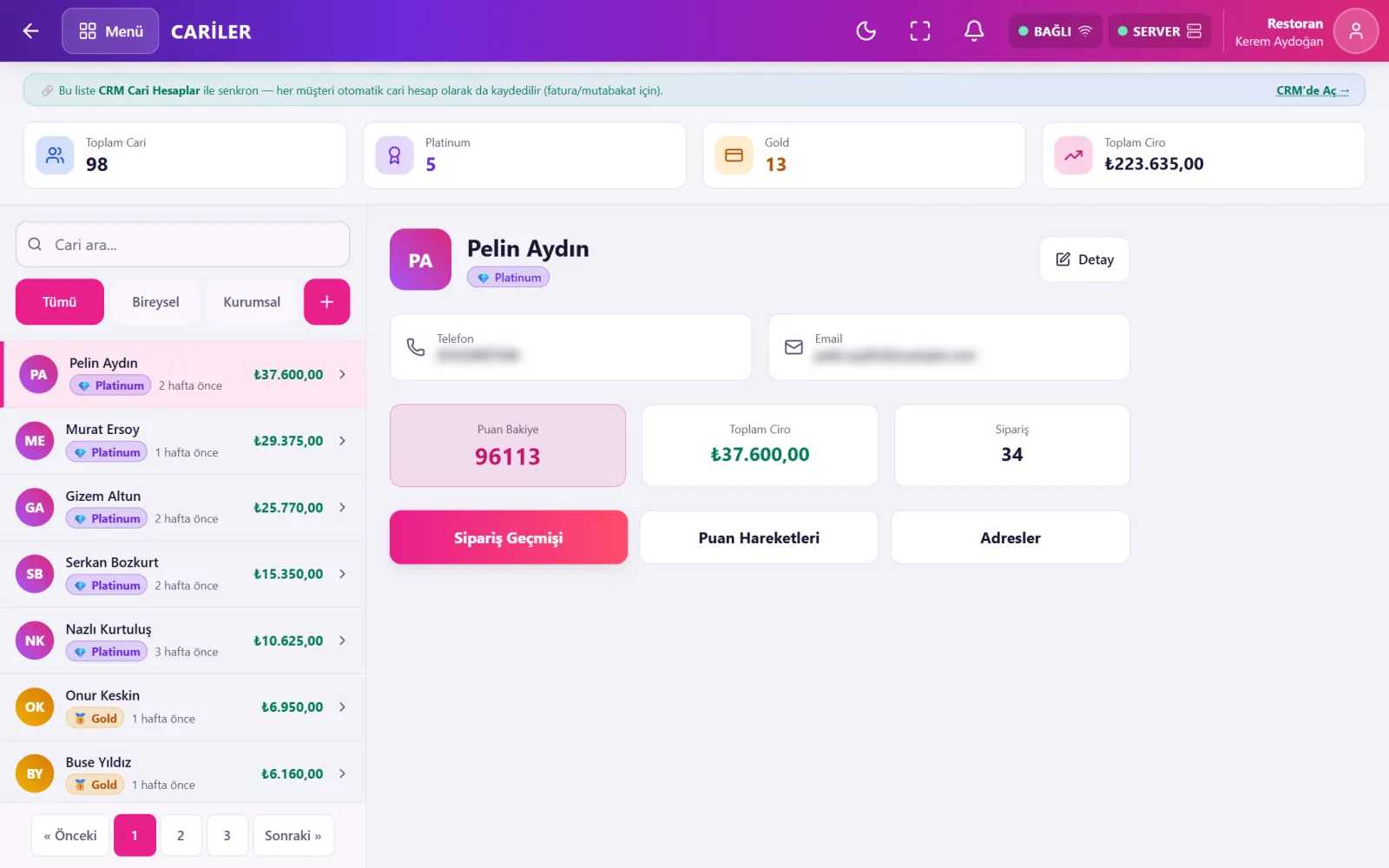The height and width of the screenshot is (868, 1389).
Task: Go back with the arrow icon
Action: (x=31, y=31)
